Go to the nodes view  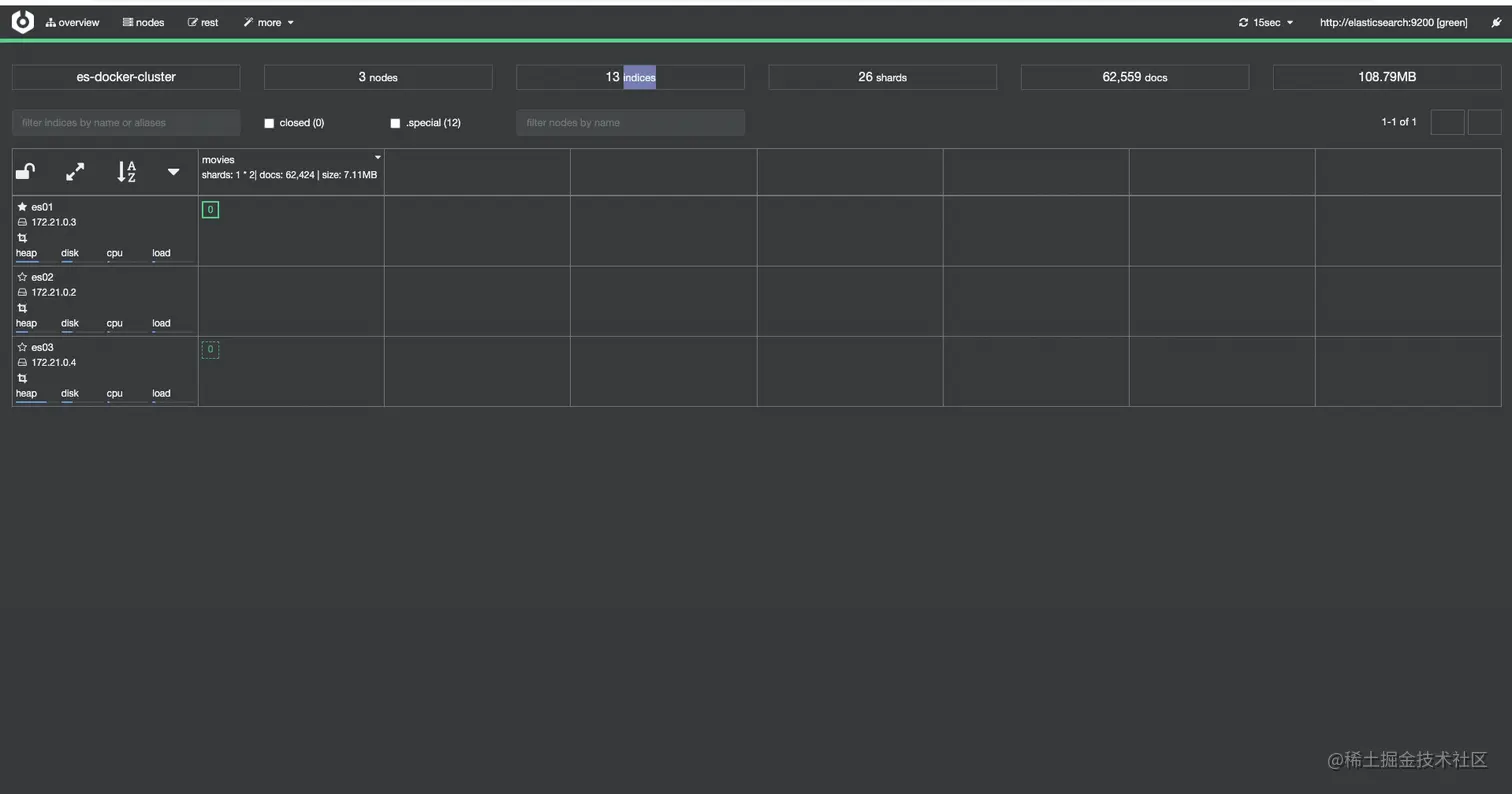(x=143, y=22)
